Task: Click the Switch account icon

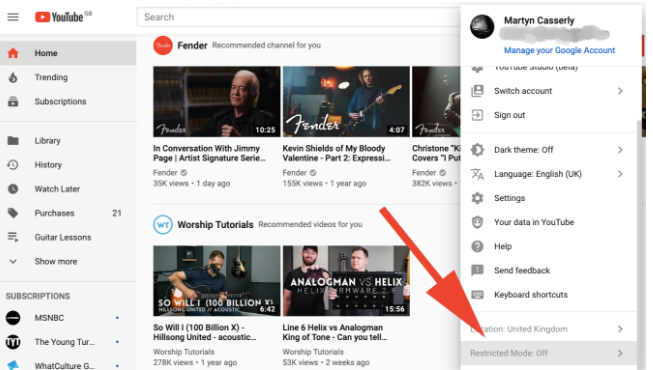Action: click(x=477, y=91)
